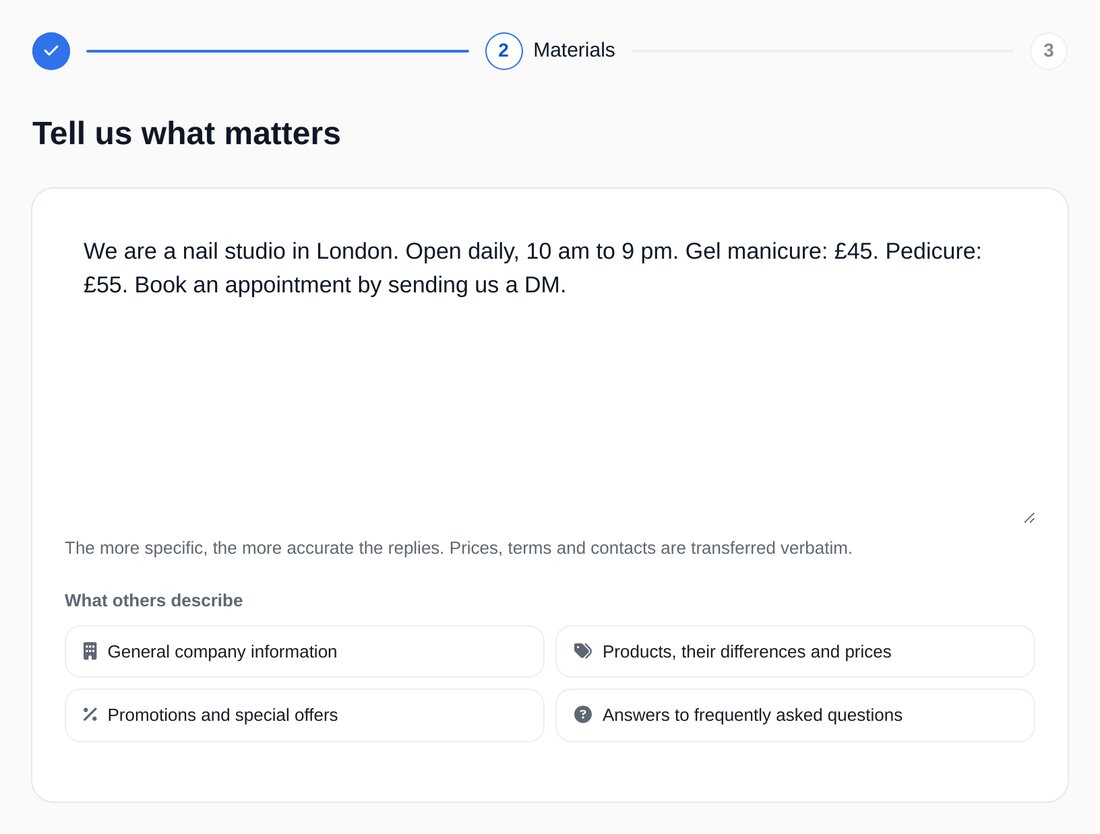Click the gray progress line before step 3

(822, 51)
